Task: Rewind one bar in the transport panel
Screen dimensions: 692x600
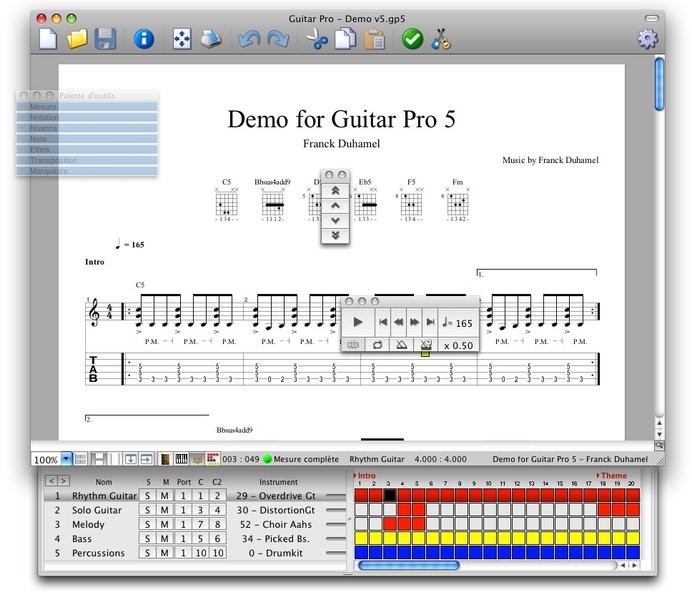Action: 399,322
